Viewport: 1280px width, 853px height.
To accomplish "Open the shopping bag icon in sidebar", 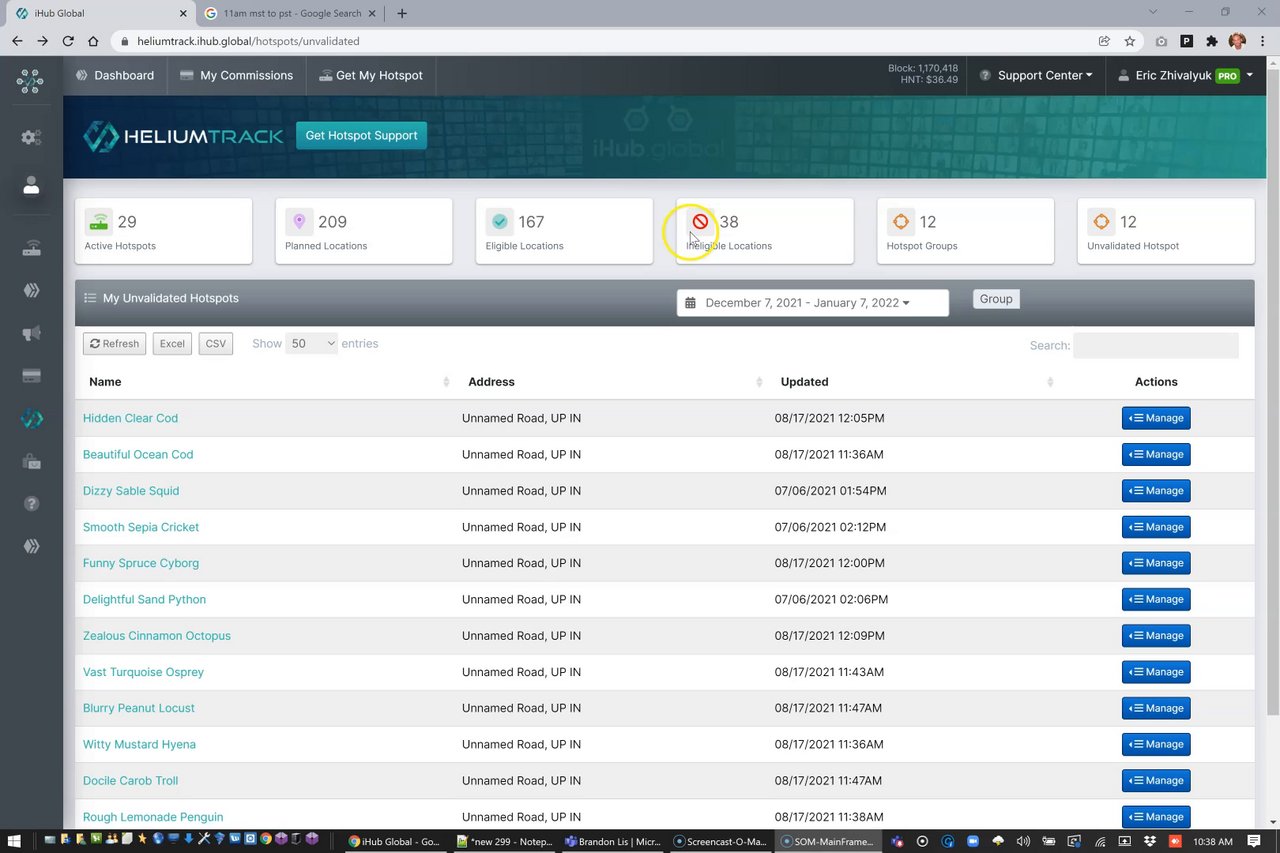I will coord(31,461).
